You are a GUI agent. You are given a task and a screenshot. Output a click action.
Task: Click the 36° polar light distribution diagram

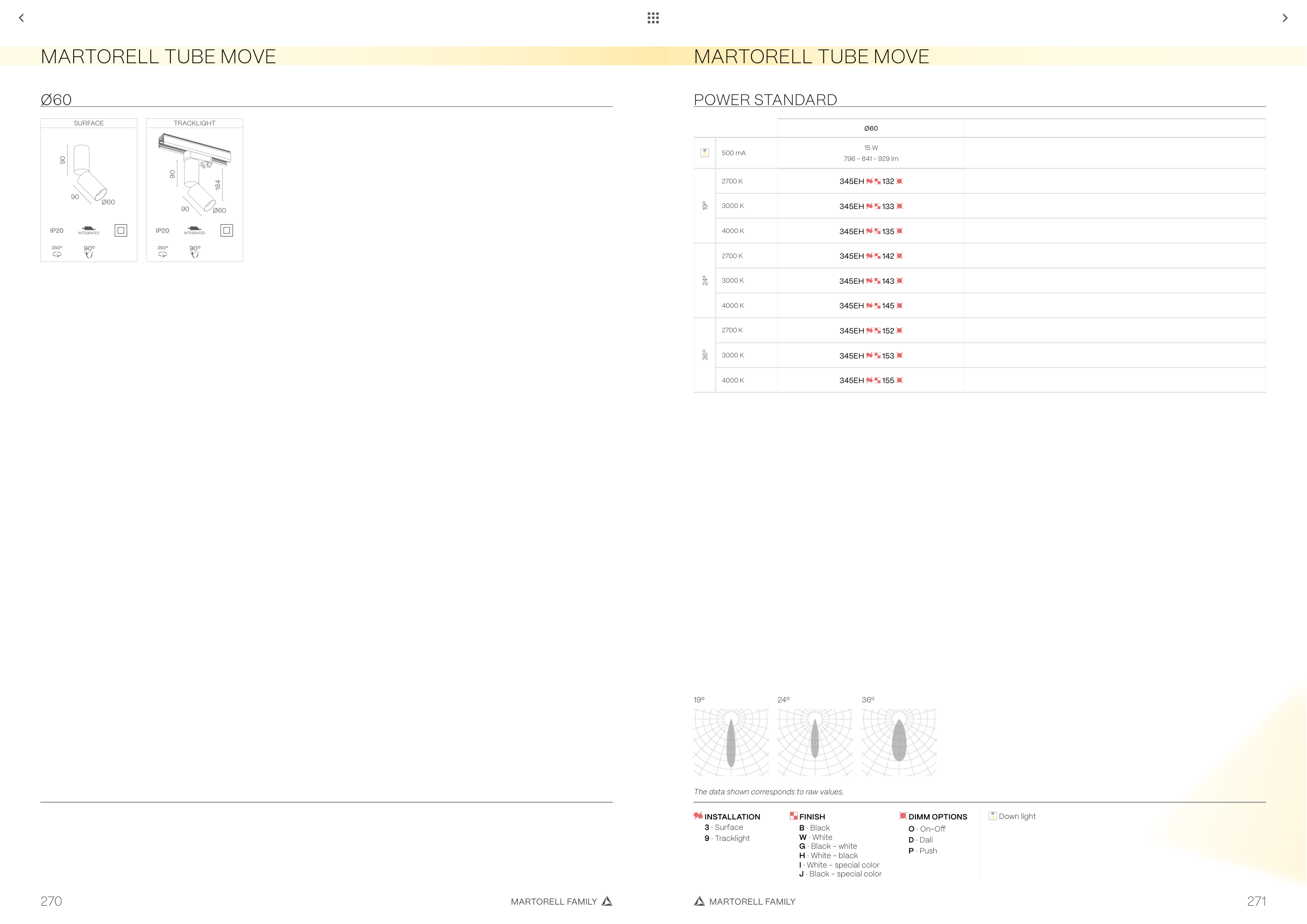click(x=899, y=742)
